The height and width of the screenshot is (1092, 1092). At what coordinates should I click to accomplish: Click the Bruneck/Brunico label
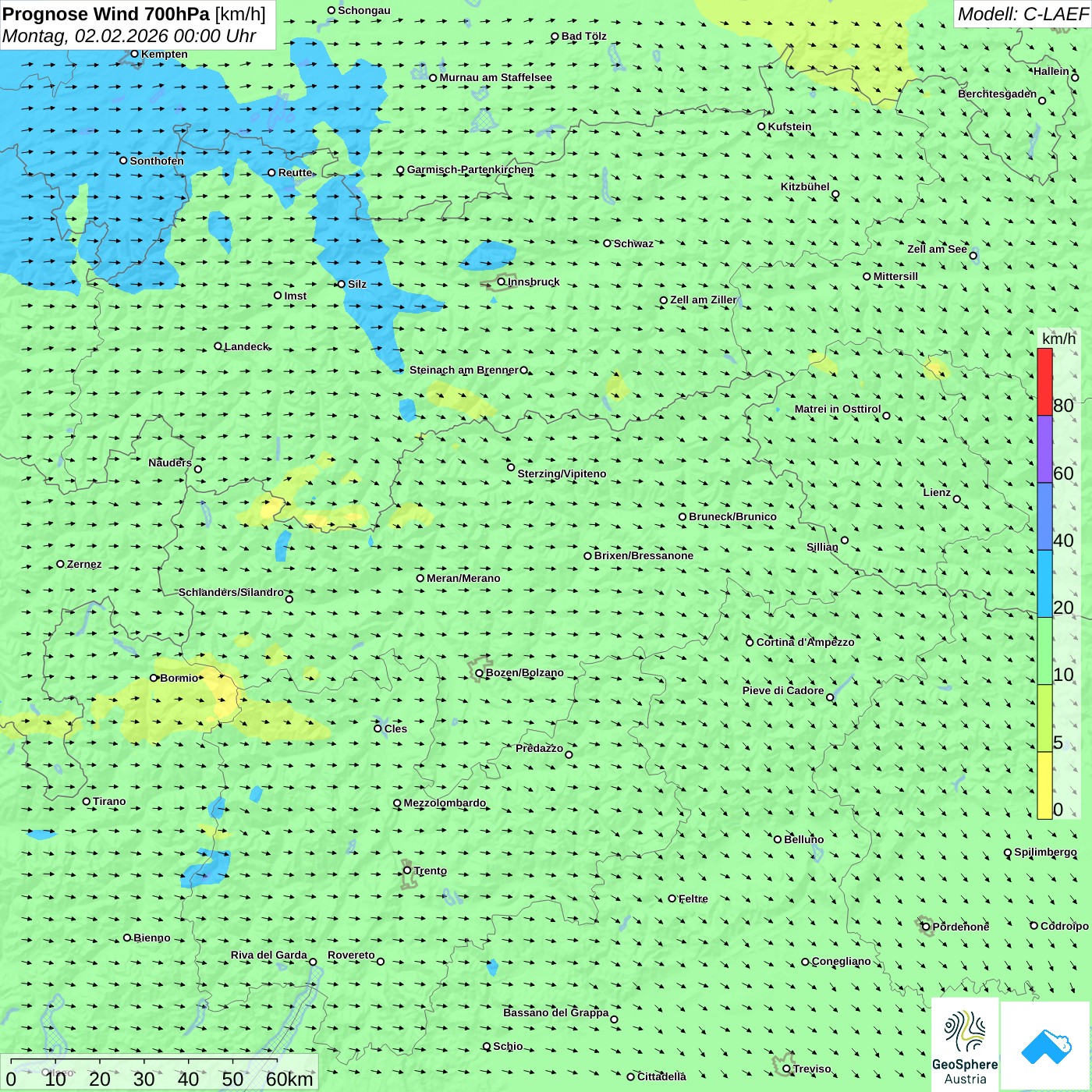(732, 516)
